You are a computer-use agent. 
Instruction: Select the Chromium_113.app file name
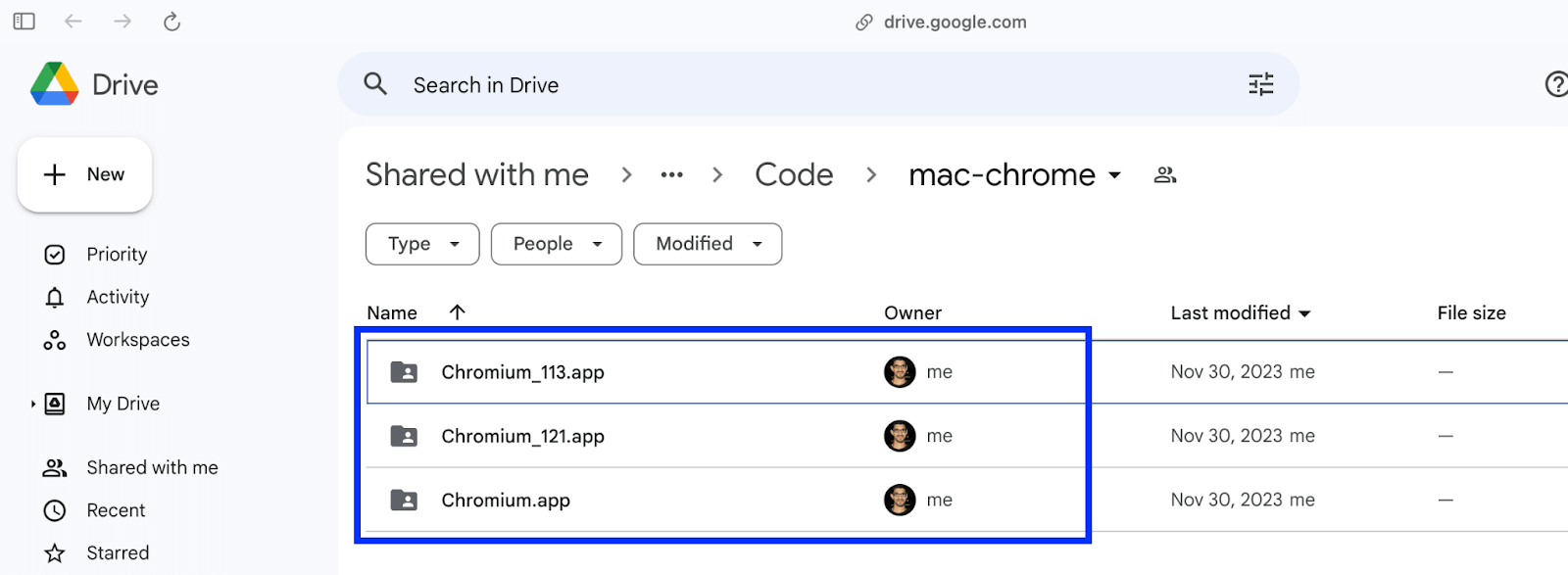pos(522,372)
